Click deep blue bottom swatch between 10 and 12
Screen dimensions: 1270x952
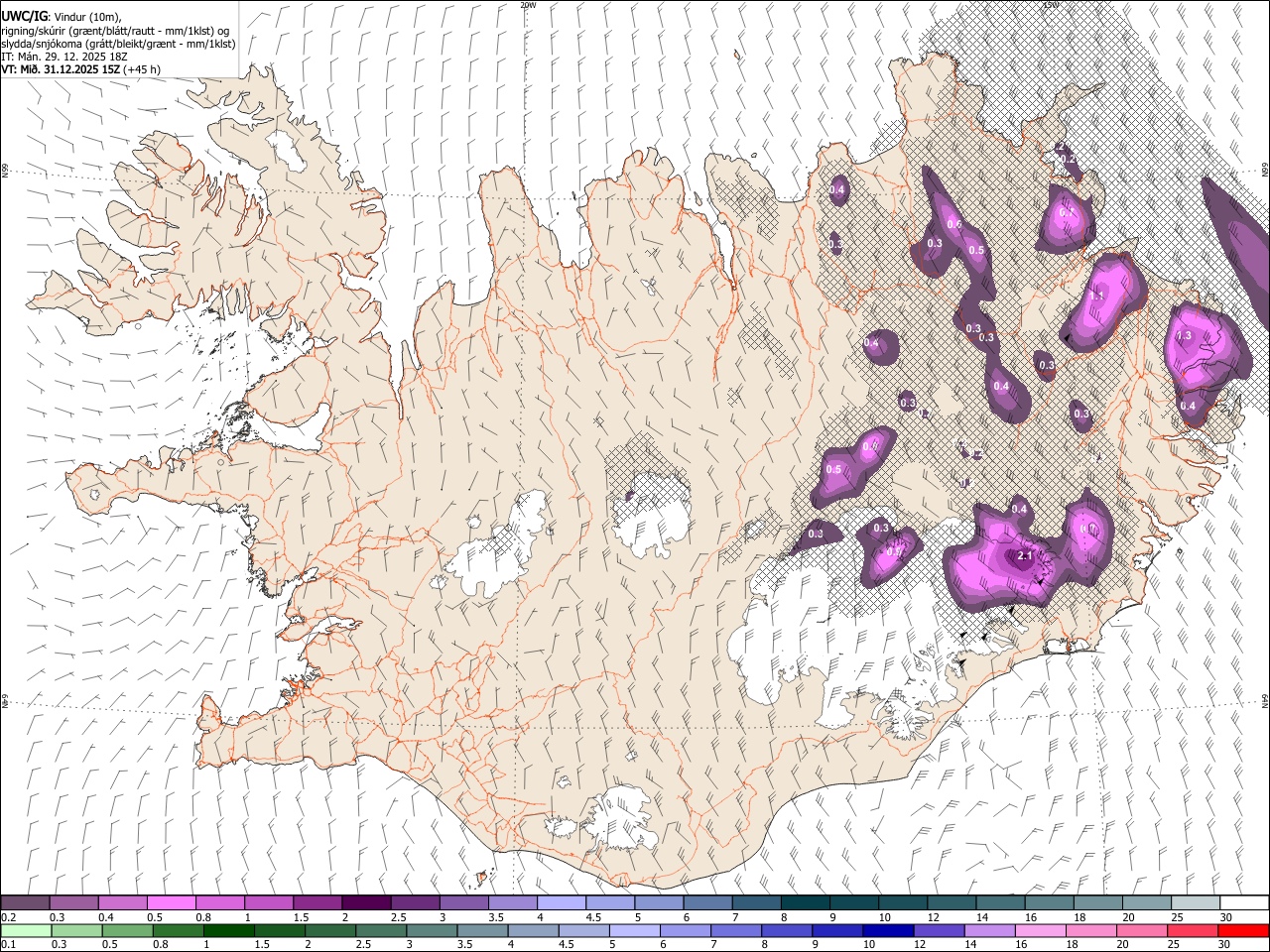pos(889,930)
